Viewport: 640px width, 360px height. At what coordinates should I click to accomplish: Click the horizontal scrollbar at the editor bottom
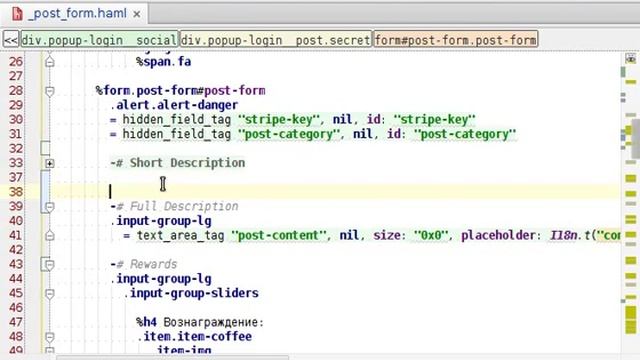pos(172,358)
